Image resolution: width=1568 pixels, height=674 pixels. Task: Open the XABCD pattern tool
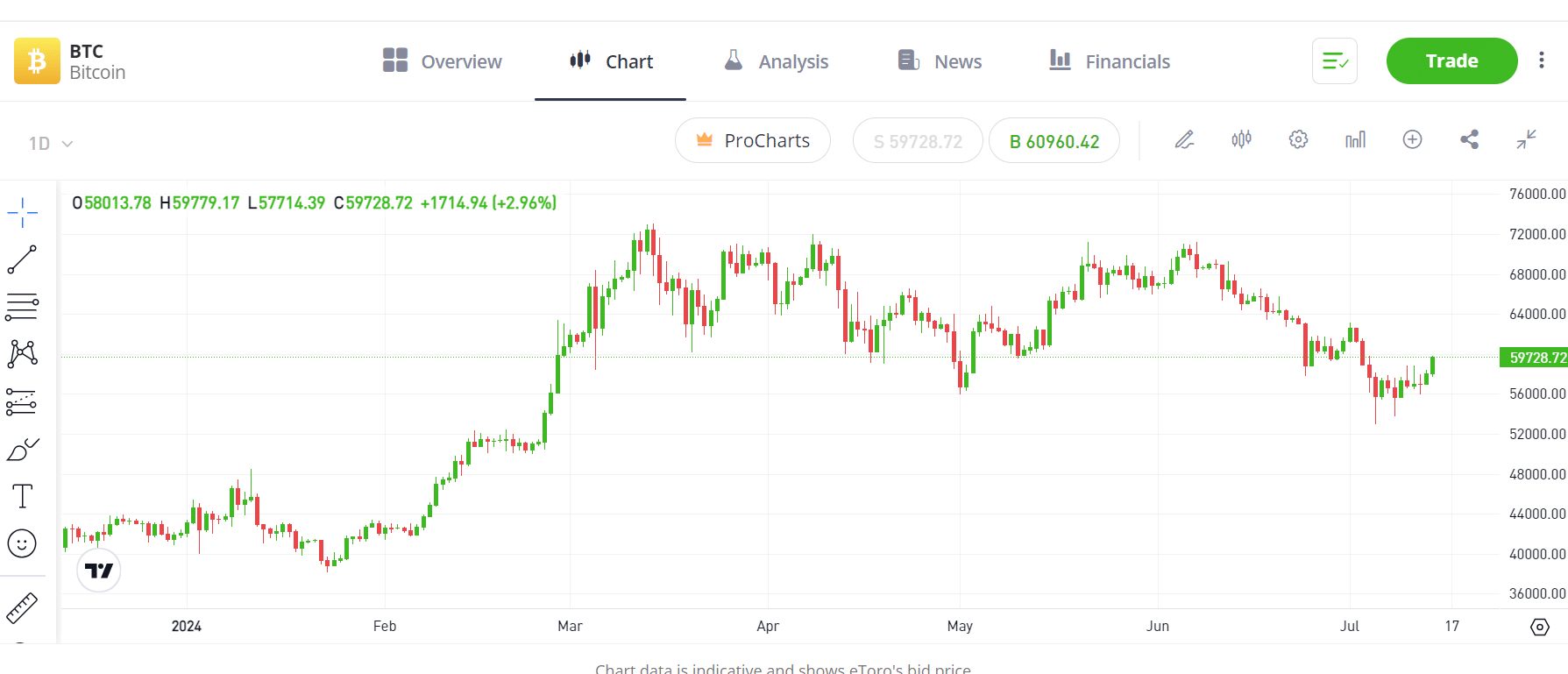point(23,353)
